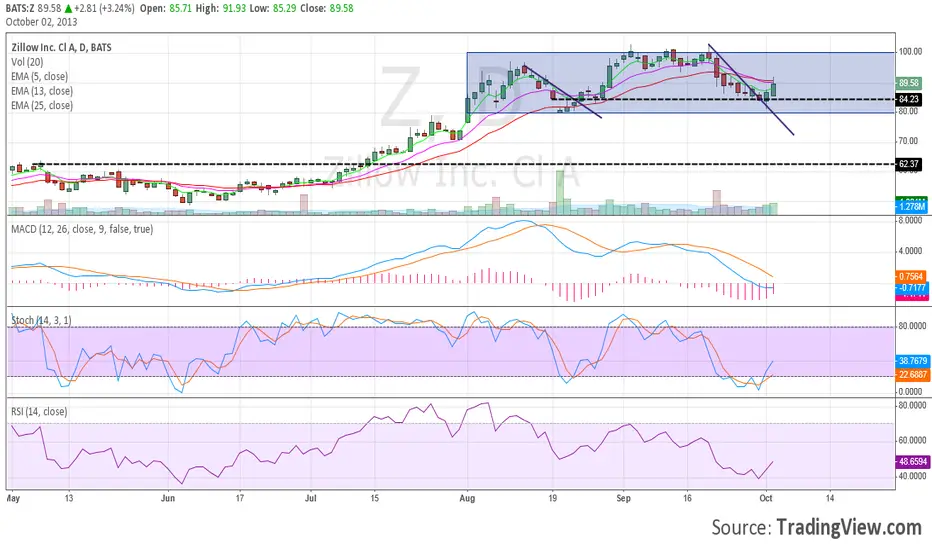The width and height of the screenshot is (932, 550).
Task: Select the EMA (25, close) indicator label
Action: 42,105
